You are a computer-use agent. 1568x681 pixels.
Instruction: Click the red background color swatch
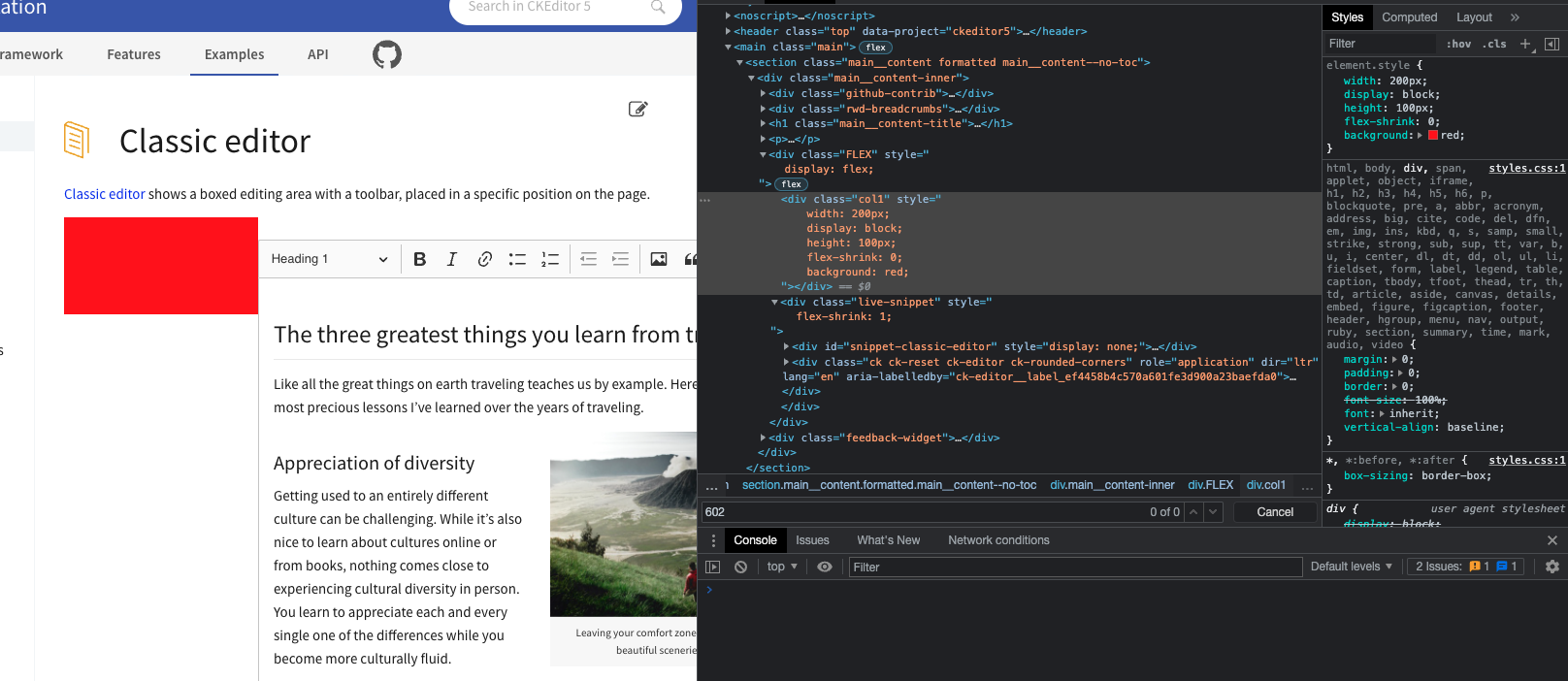tap(1433, 135)
